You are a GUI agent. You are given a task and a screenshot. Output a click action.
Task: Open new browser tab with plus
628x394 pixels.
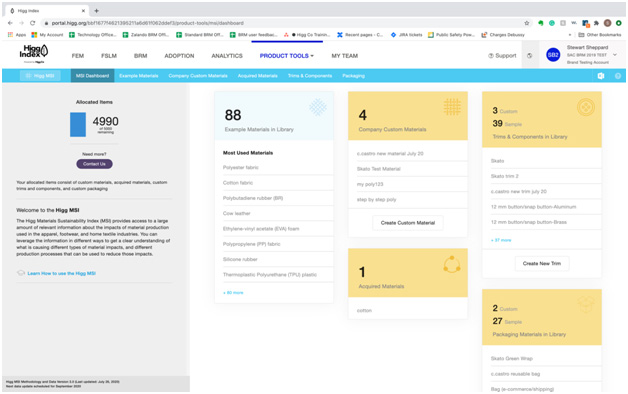coord(97,11)
